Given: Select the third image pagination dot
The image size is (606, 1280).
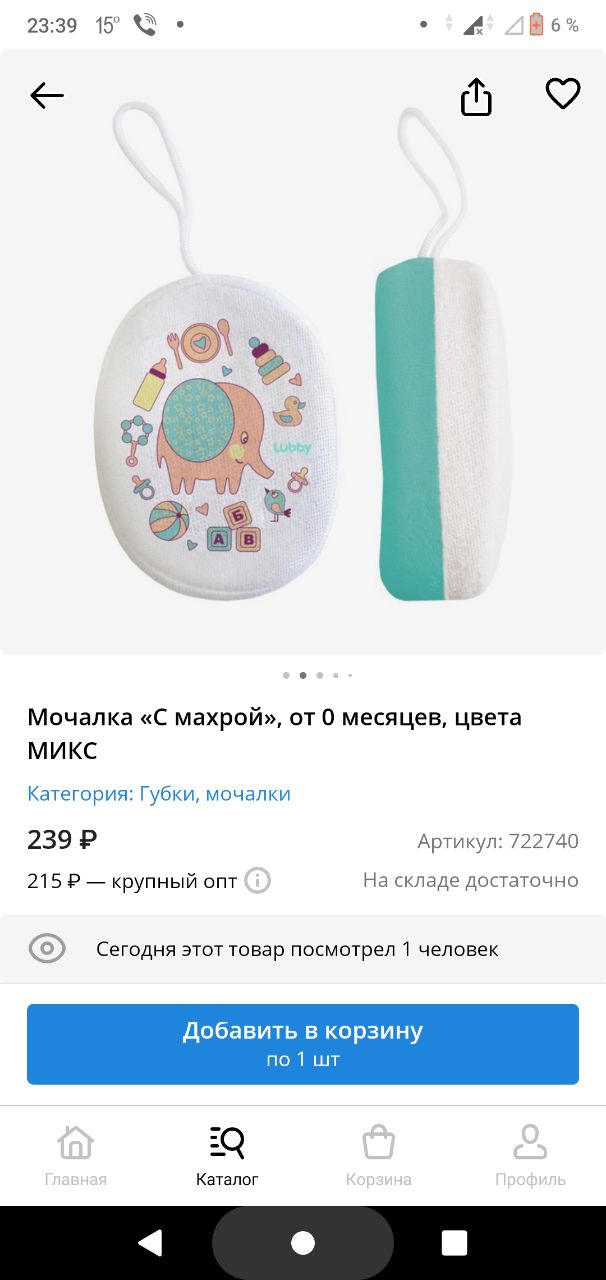Looking at the screenshot, I should (319, 675).
